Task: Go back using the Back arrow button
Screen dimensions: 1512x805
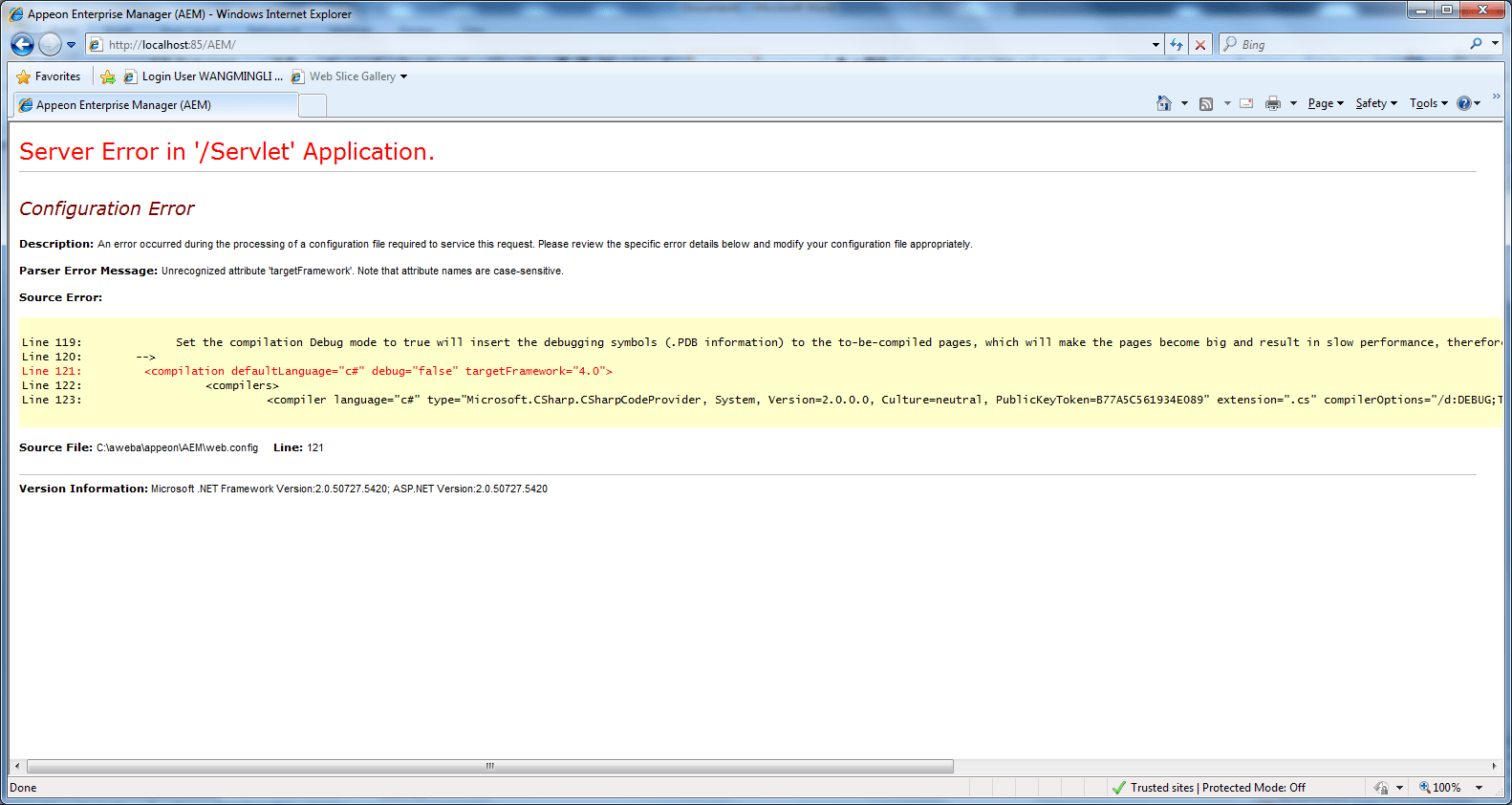Action: pyautogui.click(x=22, y=44)
